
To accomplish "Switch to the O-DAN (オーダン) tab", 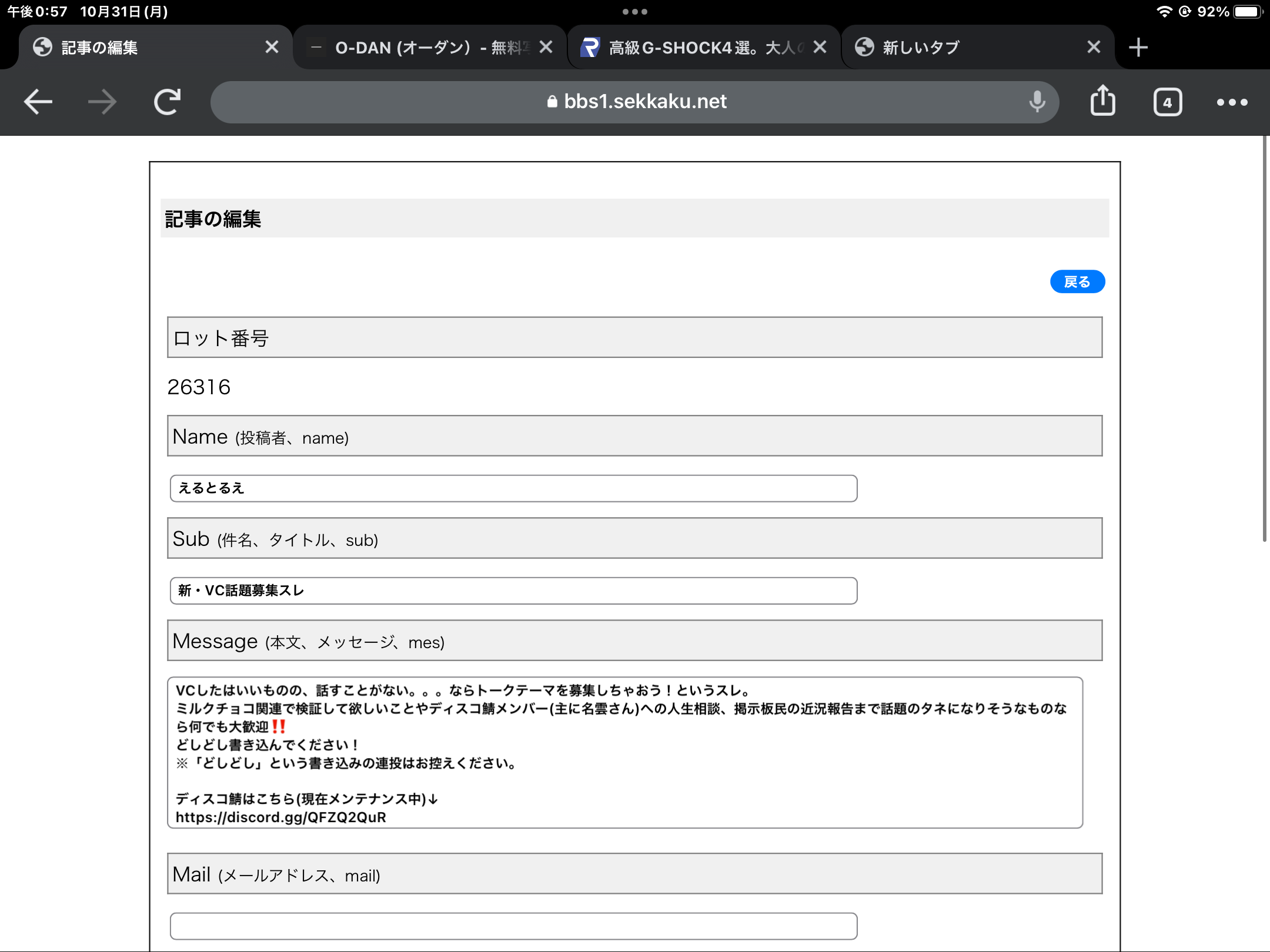I will pyautogui.click(x=430, y=47).
